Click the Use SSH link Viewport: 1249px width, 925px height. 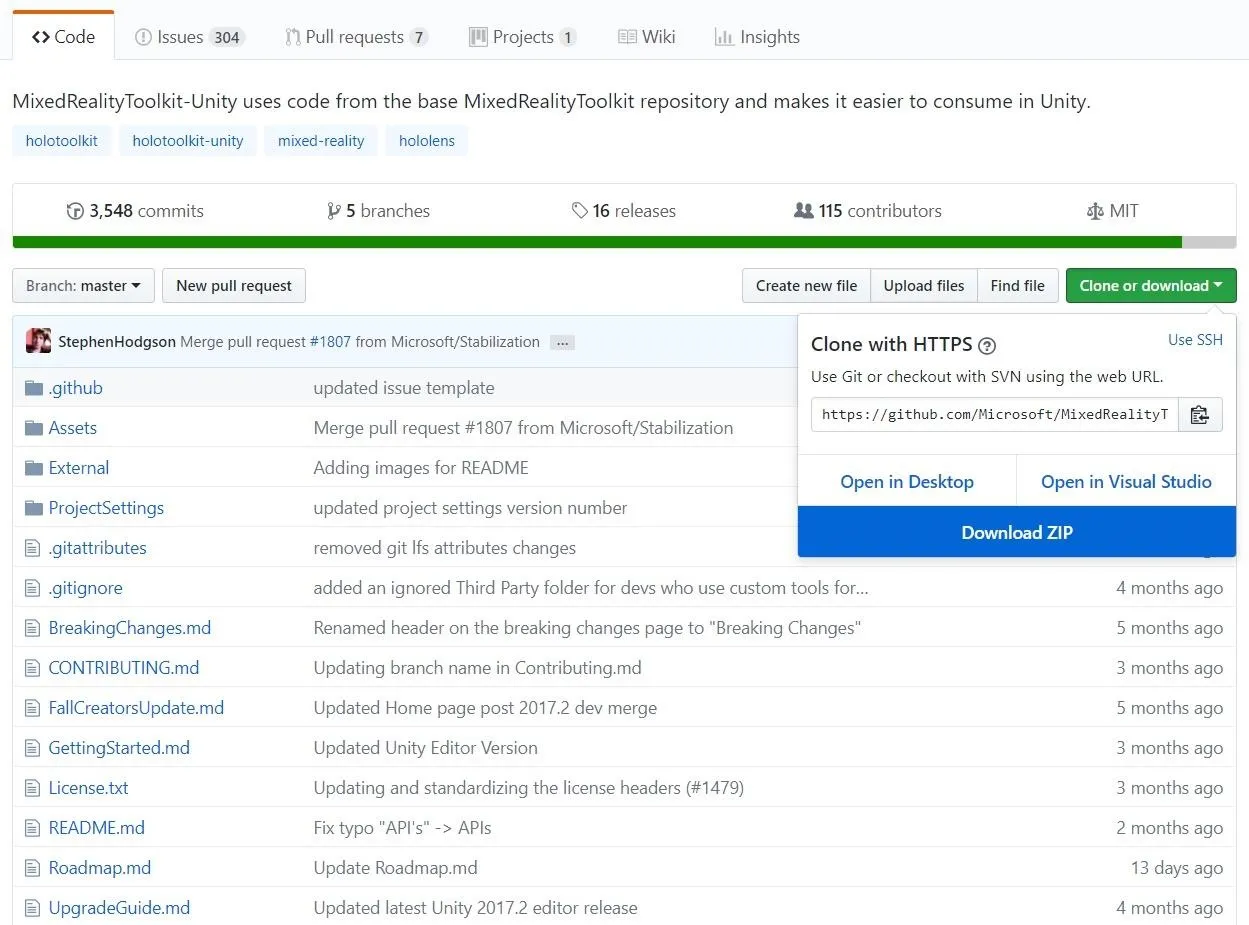click(x=1195, y=340)
